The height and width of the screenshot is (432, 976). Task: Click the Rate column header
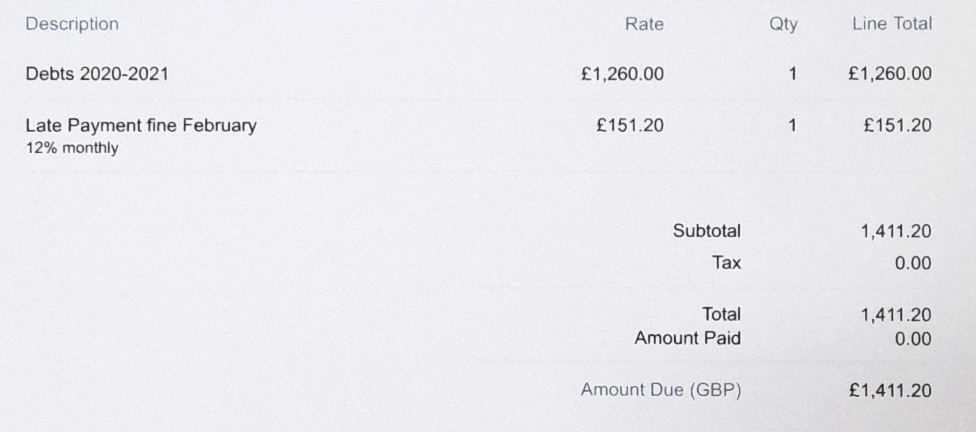(644, 24)
